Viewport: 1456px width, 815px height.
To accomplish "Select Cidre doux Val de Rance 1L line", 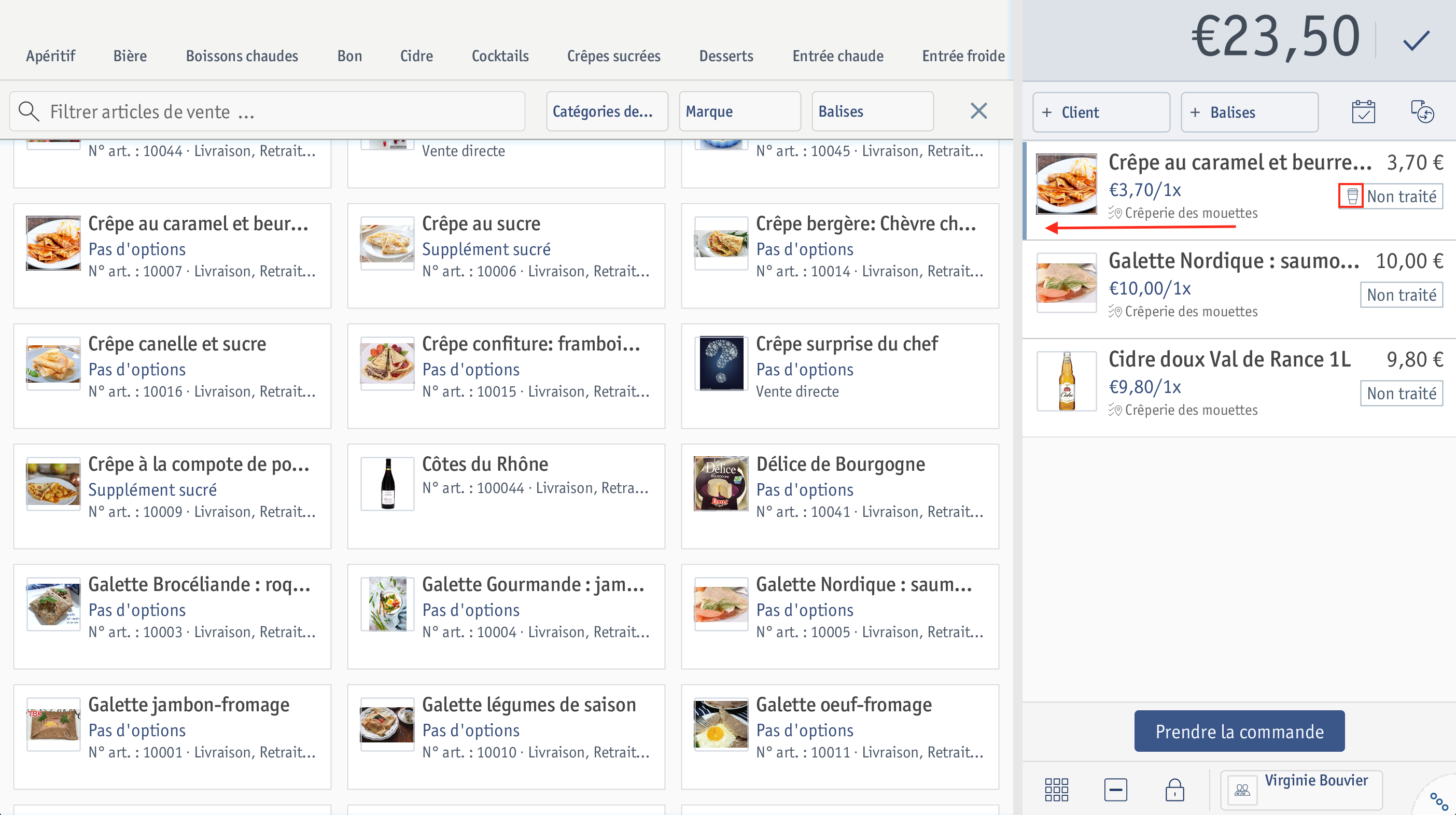I will point(1239,388).
